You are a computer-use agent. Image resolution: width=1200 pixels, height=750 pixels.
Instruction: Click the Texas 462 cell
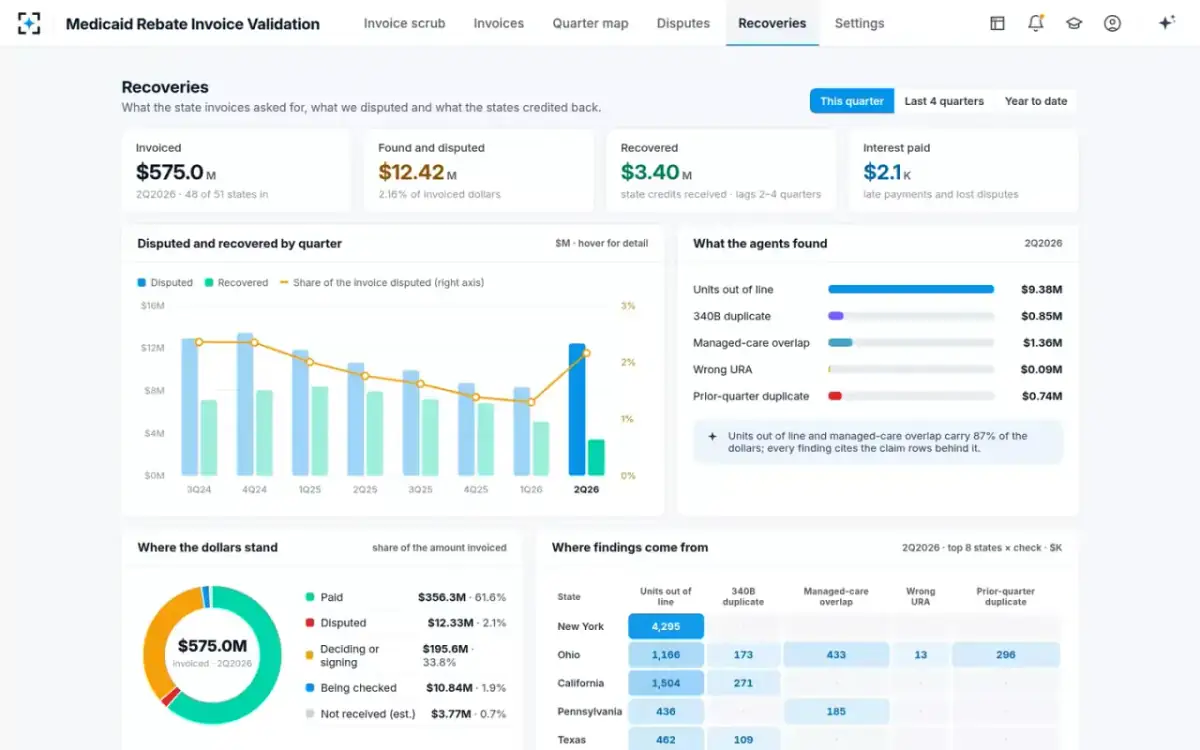666,740
